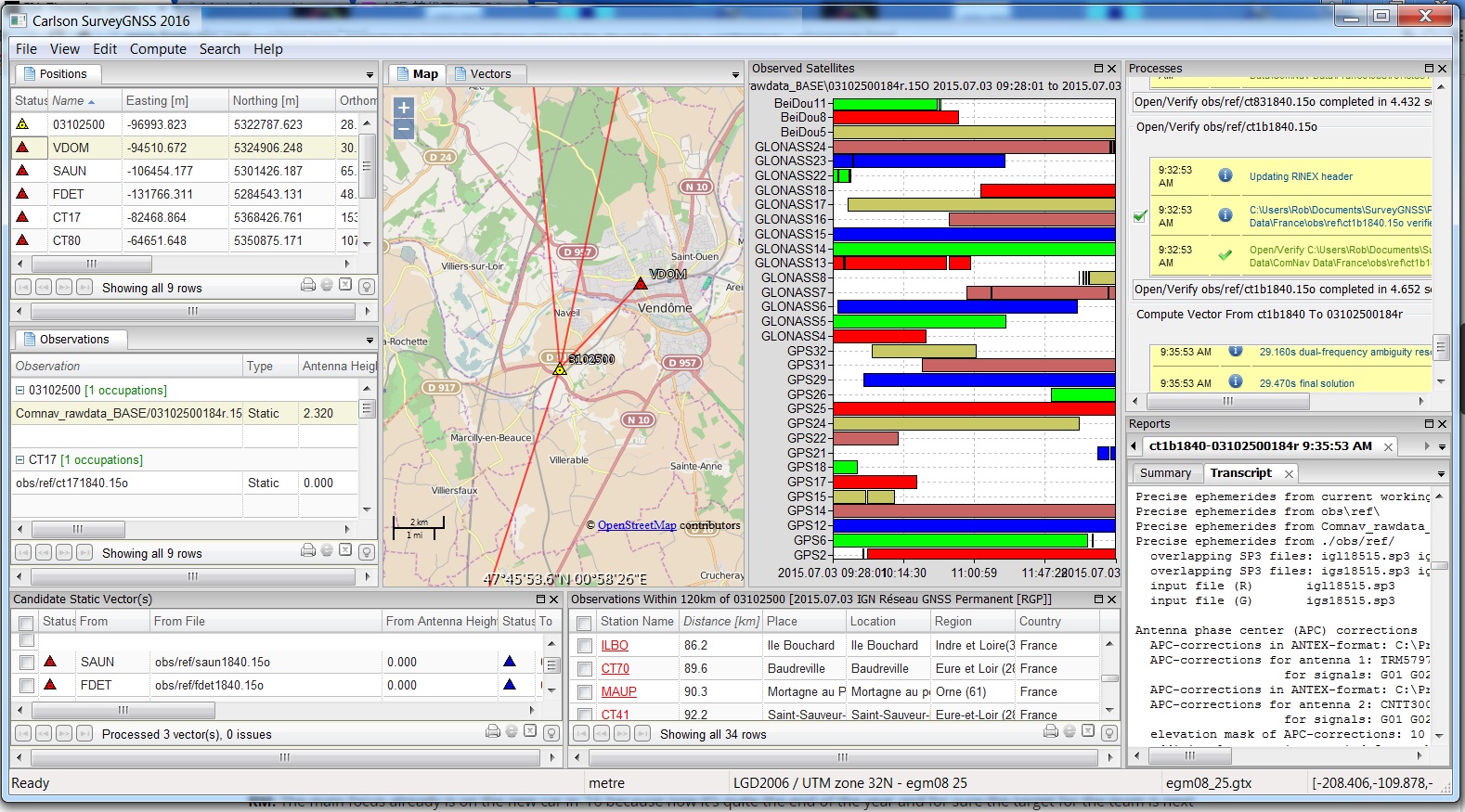This screenshot has height=812, width=1465.
Task: Close the Reports panel
Action: 1442,424
